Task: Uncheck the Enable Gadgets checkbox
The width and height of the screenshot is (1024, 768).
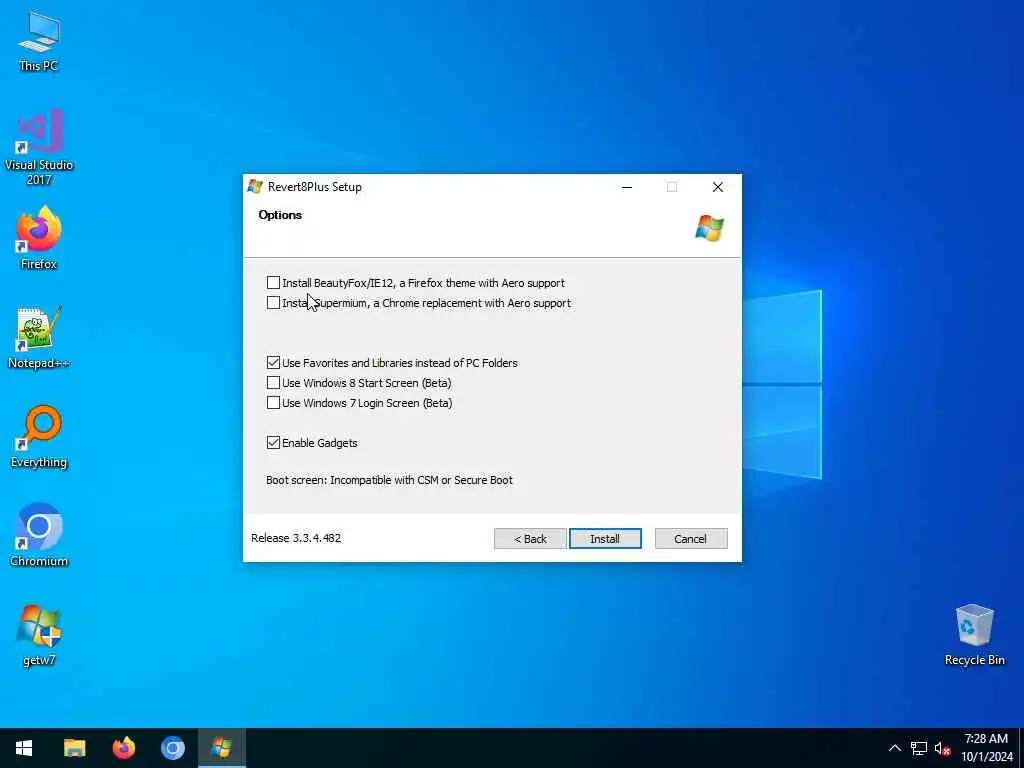Action: (x=274, y=443)
